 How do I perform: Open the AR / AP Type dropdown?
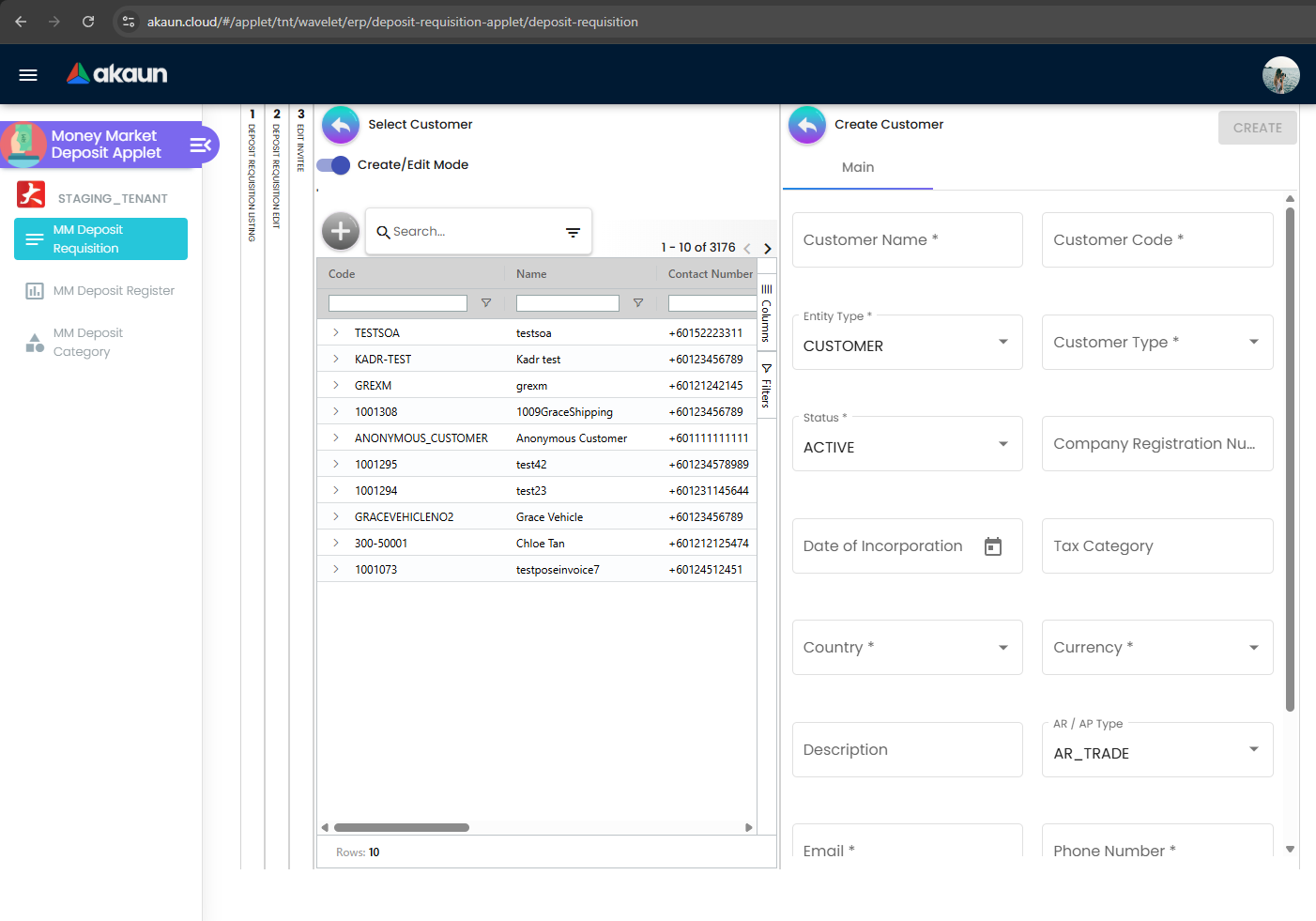(x=1252, y=749)
